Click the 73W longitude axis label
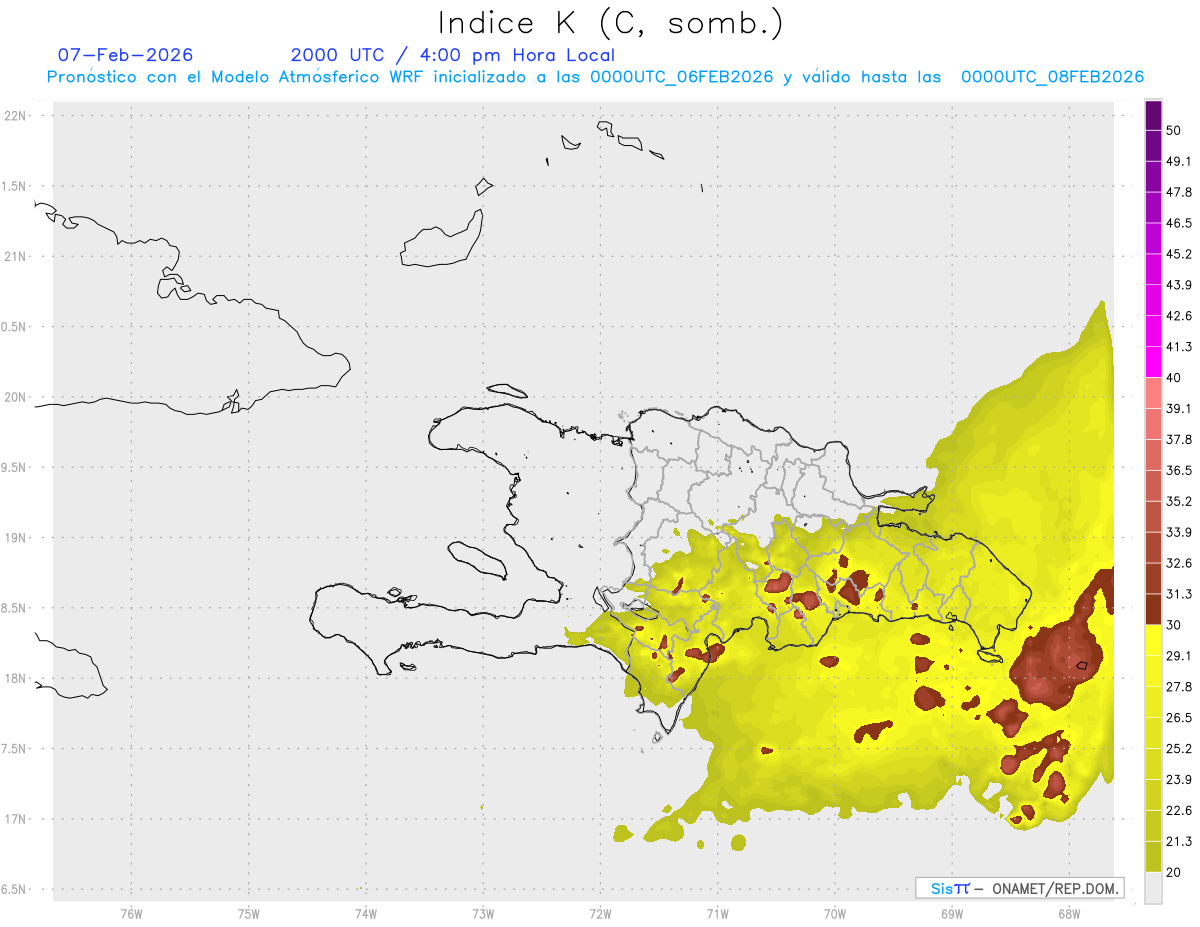The width and height of the screenshot is (1200, 927). pyautogui.click(x=483, y=913)
